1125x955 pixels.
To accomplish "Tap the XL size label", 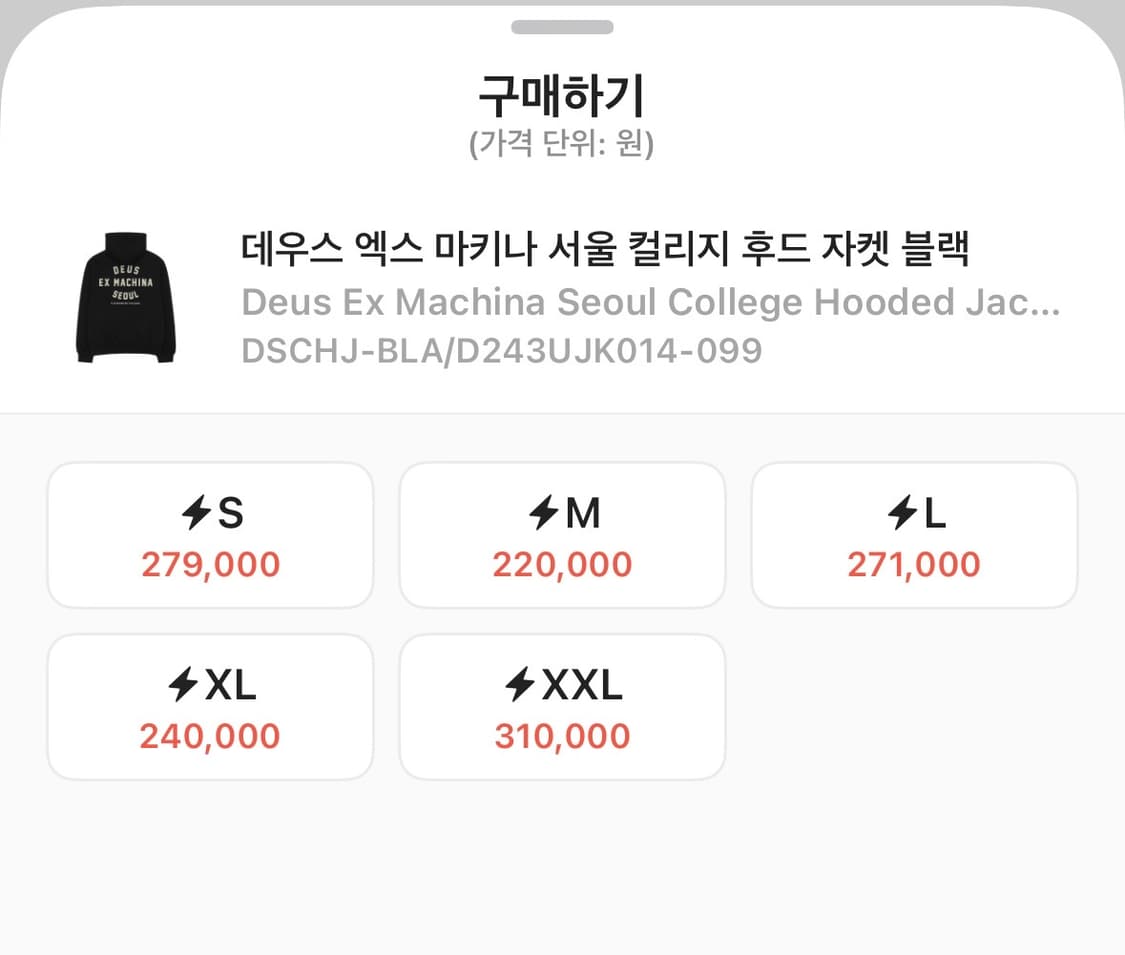I will (231, 686).
